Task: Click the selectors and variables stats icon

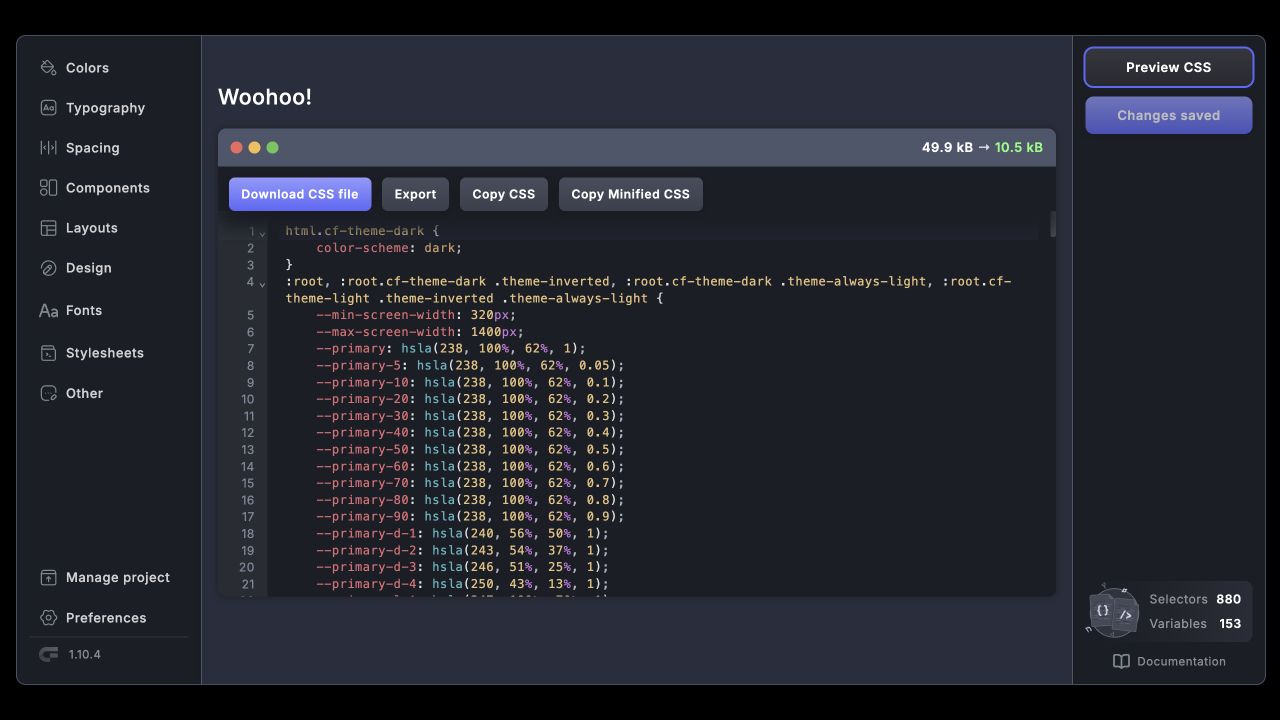Action: [x=1112, y=612]
